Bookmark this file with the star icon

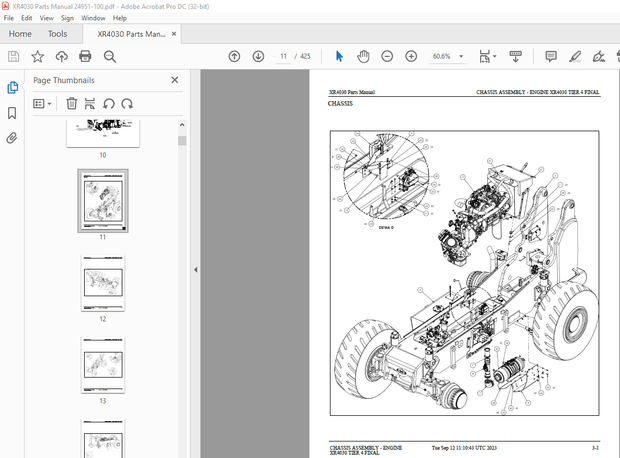point(37,57)
